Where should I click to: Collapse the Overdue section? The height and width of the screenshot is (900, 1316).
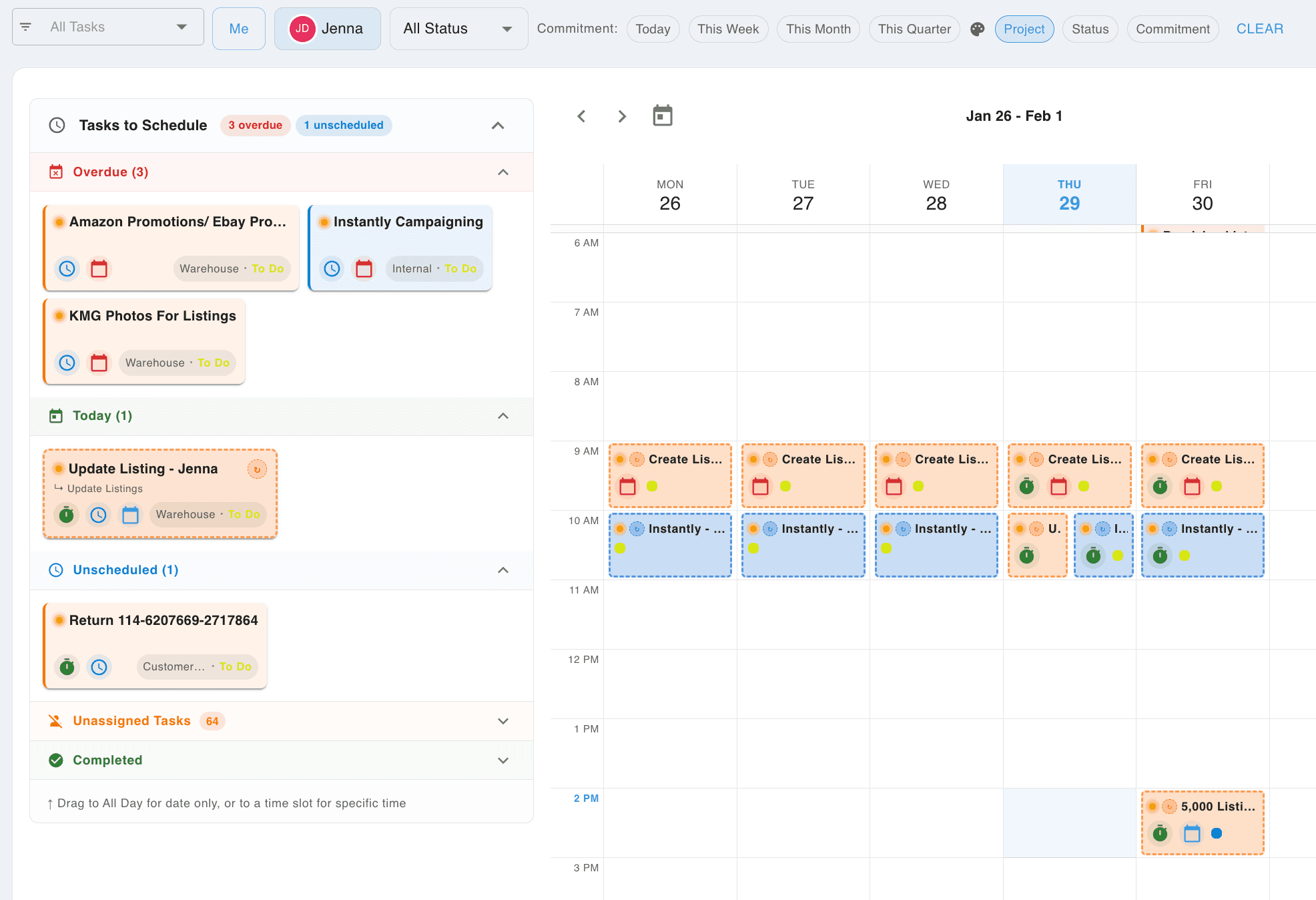point(503,172)
